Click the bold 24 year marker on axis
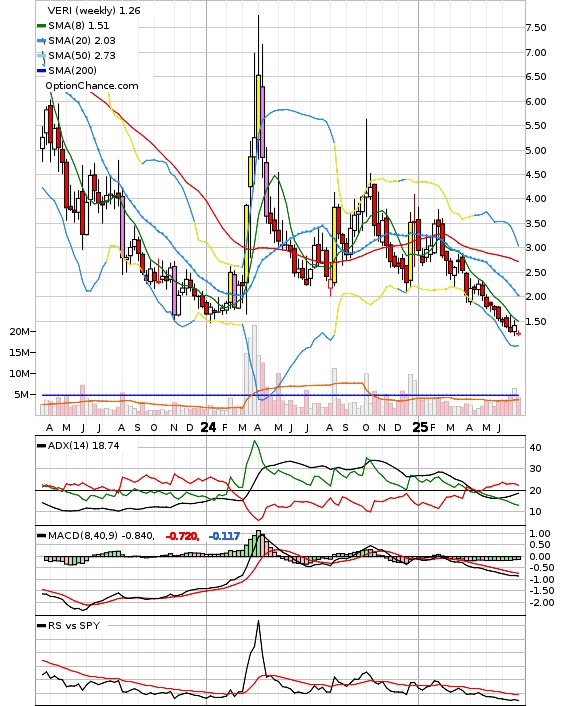This screenshot has width=566, height=706. click(x=208, y=427)
